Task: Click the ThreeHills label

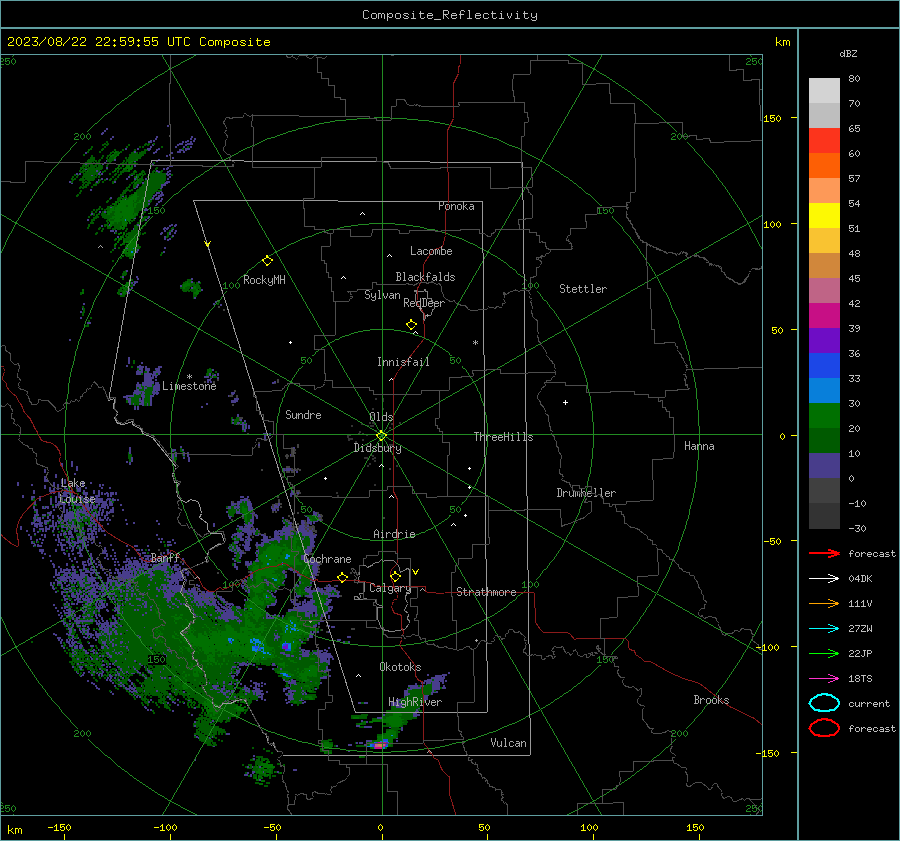Action: coord(503,437)
